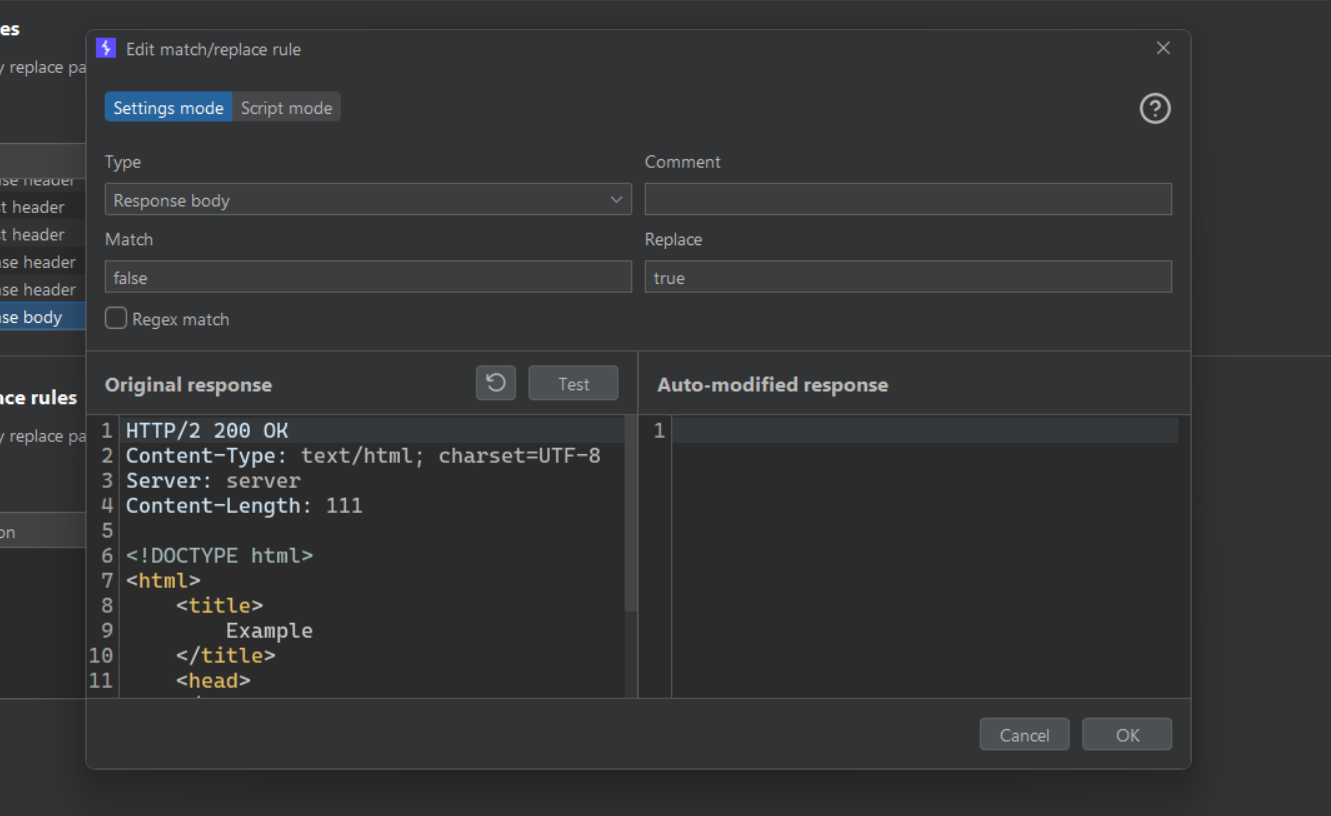Click the Content-Length: 111 header line
The width and height of the screenshot is (1331, 816).
point(244,506)
